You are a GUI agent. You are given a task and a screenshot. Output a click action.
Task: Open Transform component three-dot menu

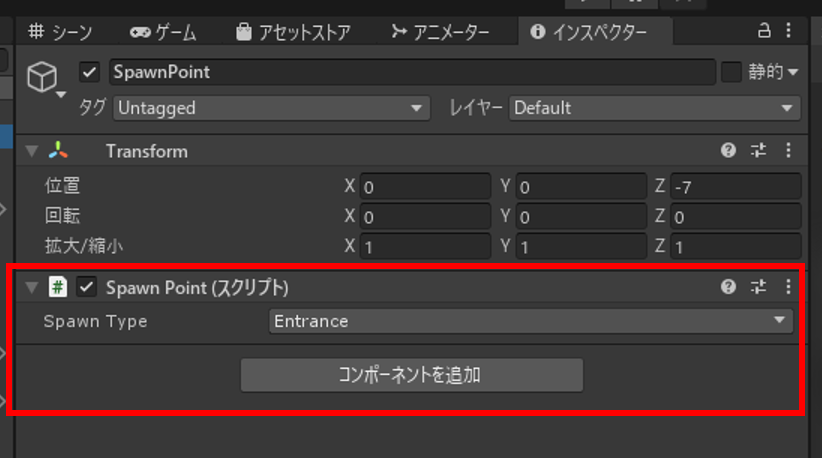788,151
